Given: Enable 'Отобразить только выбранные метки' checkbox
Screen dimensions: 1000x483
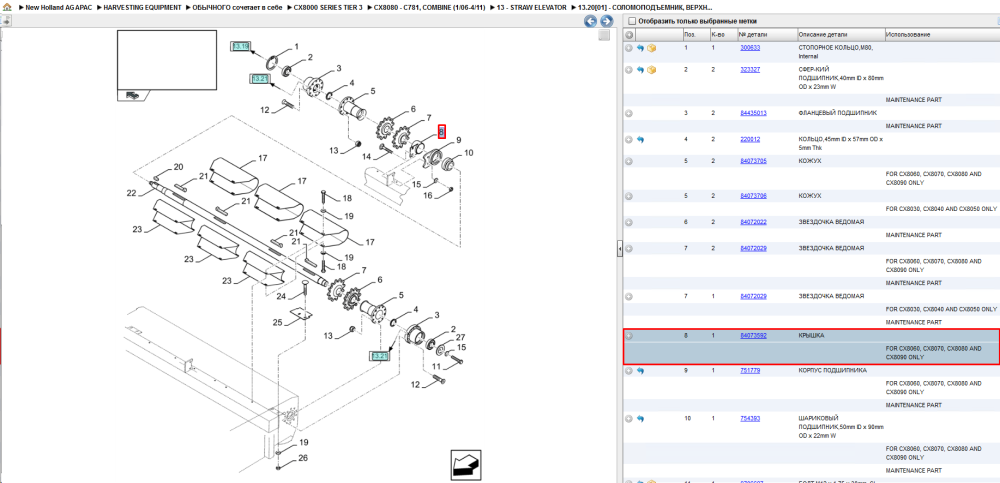Looking at the screenshot, I should (631, 21).
